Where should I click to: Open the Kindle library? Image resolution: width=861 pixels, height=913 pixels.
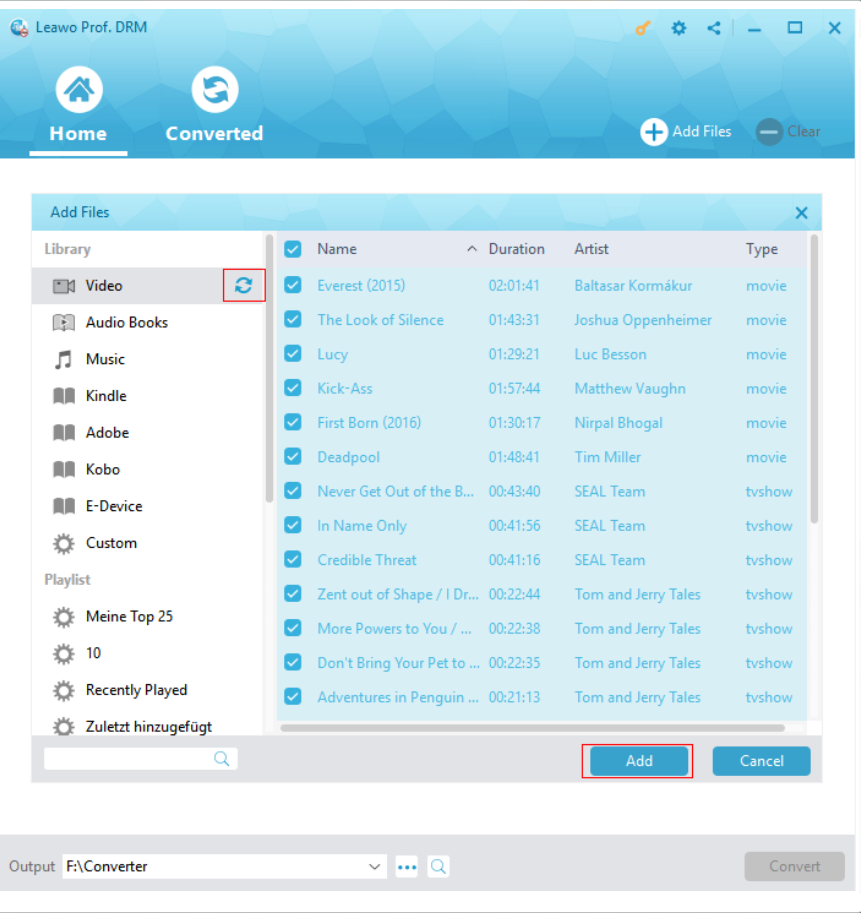point(148,396)
